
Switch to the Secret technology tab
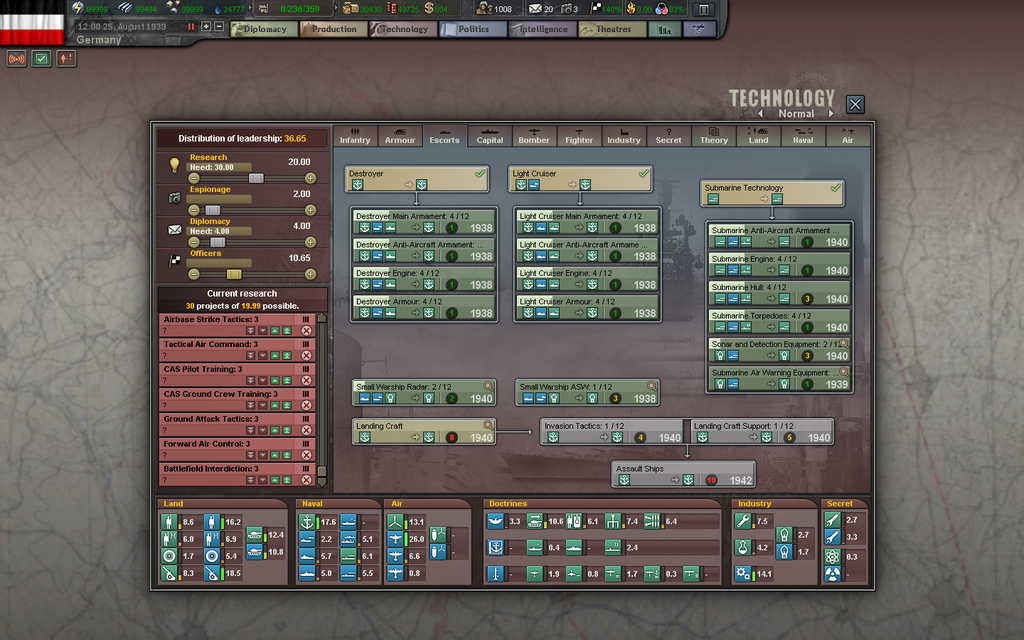point(669,136)
